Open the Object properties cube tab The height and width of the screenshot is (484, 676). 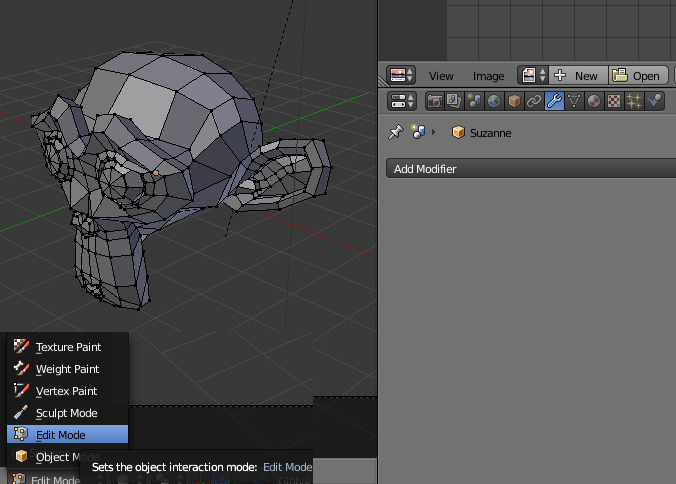[x=514, y=101]
